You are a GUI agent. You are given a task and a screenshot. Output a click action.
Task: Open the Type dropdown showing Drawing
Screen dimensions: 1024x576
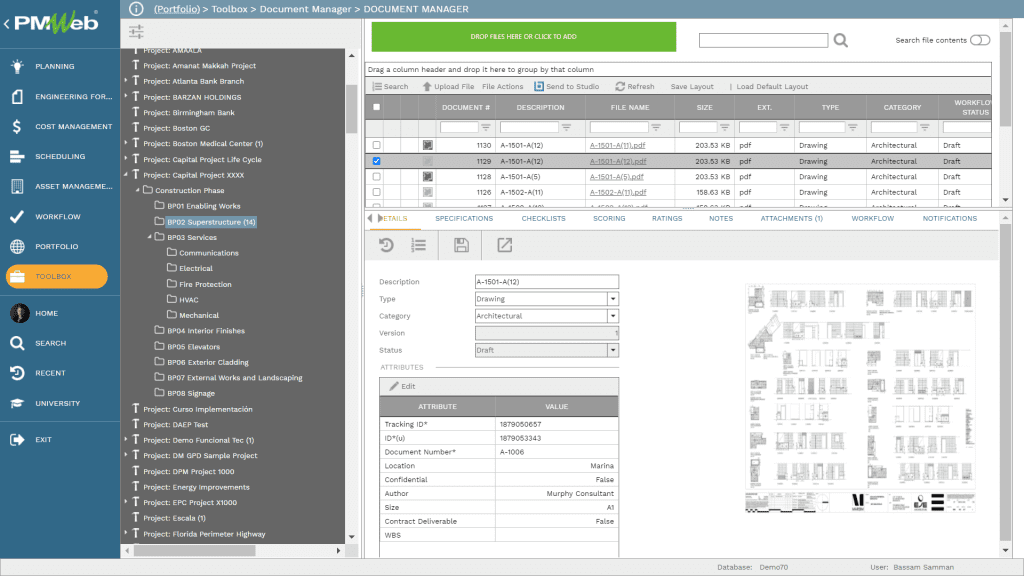click(611, 298)
